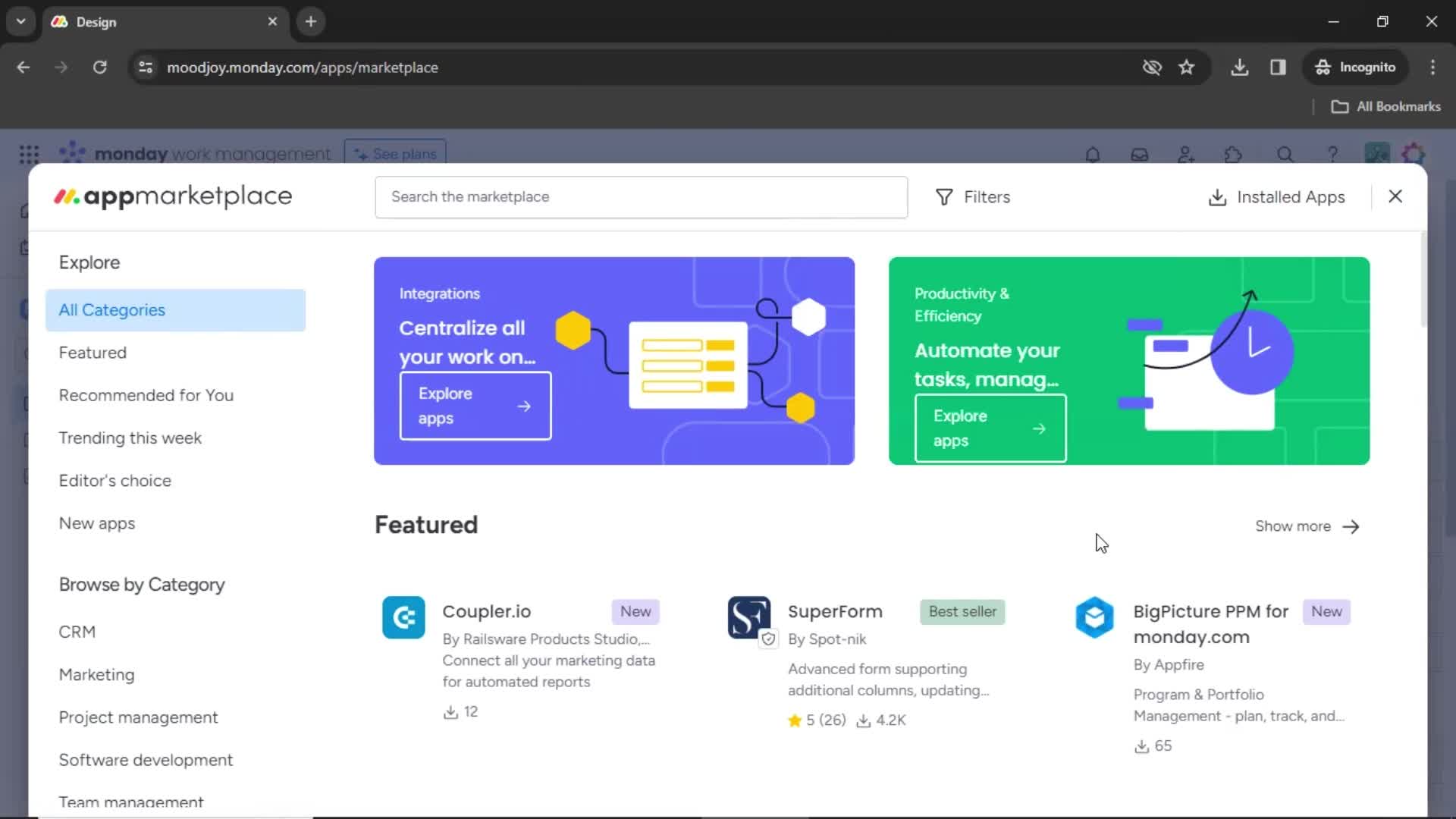The width and height of the screenshot is (1456, 819).
Task: Expand Browse by Category section
Action: [142, 584]
